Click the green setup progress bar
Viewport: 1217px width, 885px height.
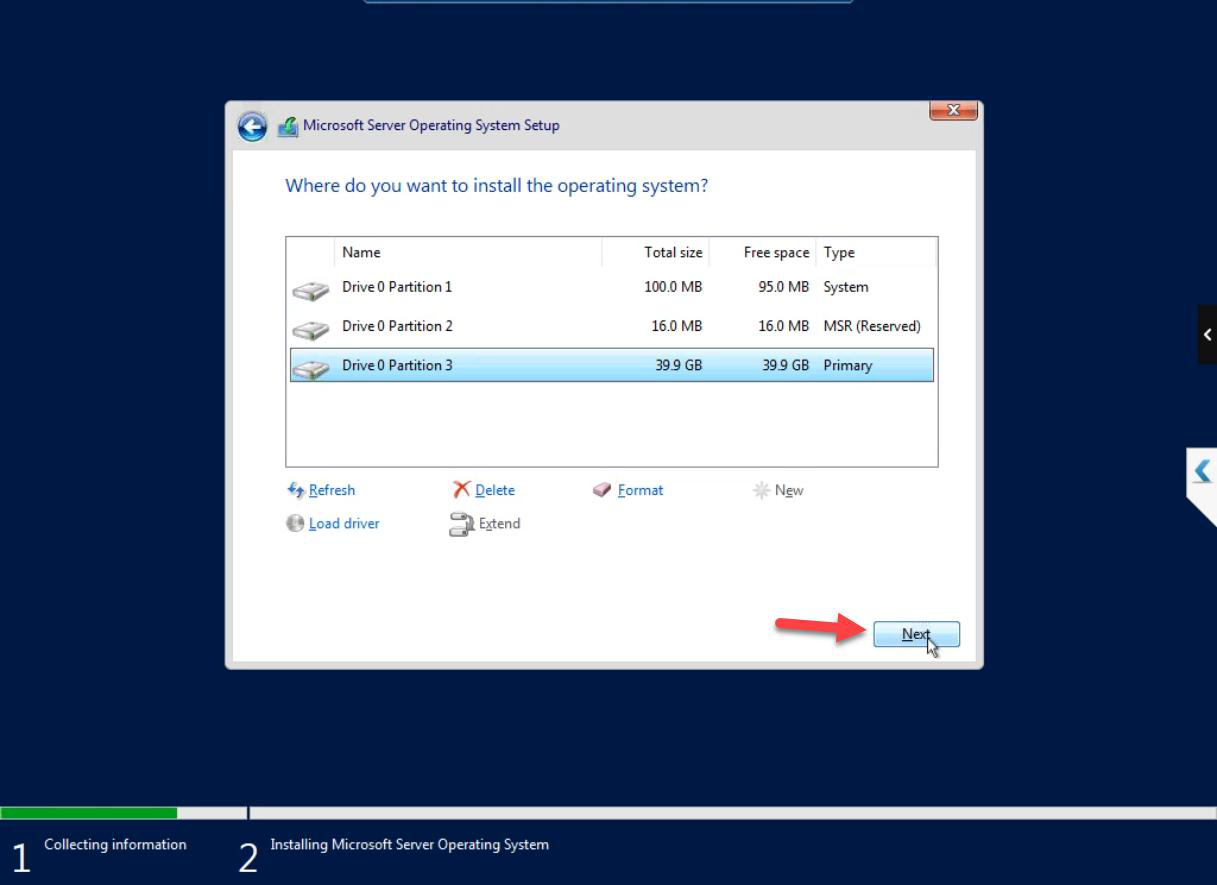[x=89, y=813]
